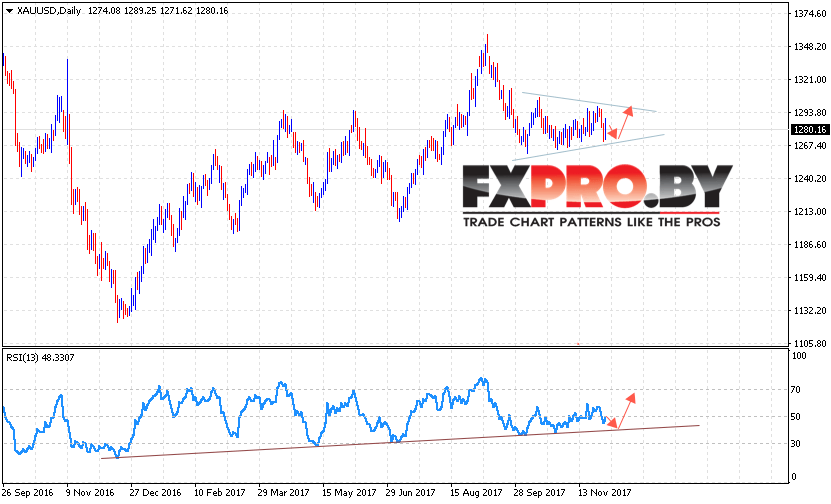Image resolution: width=831 pixels, height=504 pixels.
Task: Select the RSI scale value 70
Action: point(795,390)
